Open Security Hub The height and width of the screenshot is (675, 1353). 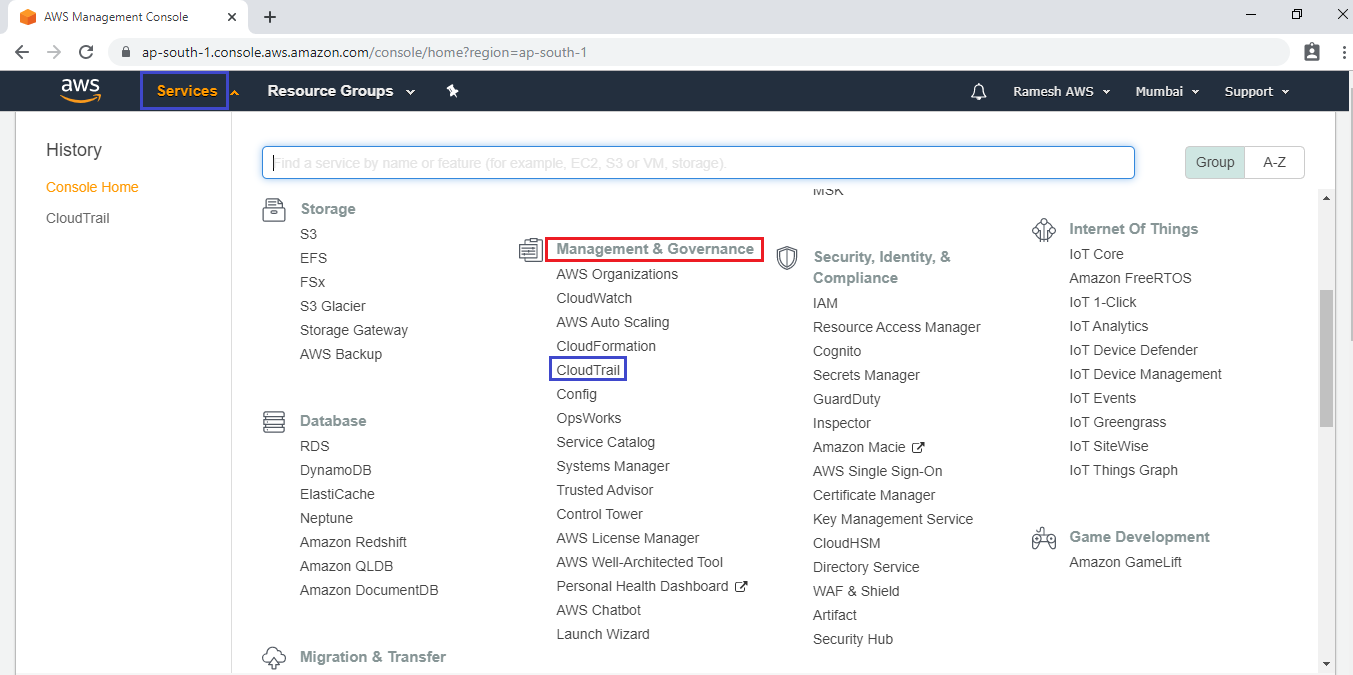click(853, 639)
